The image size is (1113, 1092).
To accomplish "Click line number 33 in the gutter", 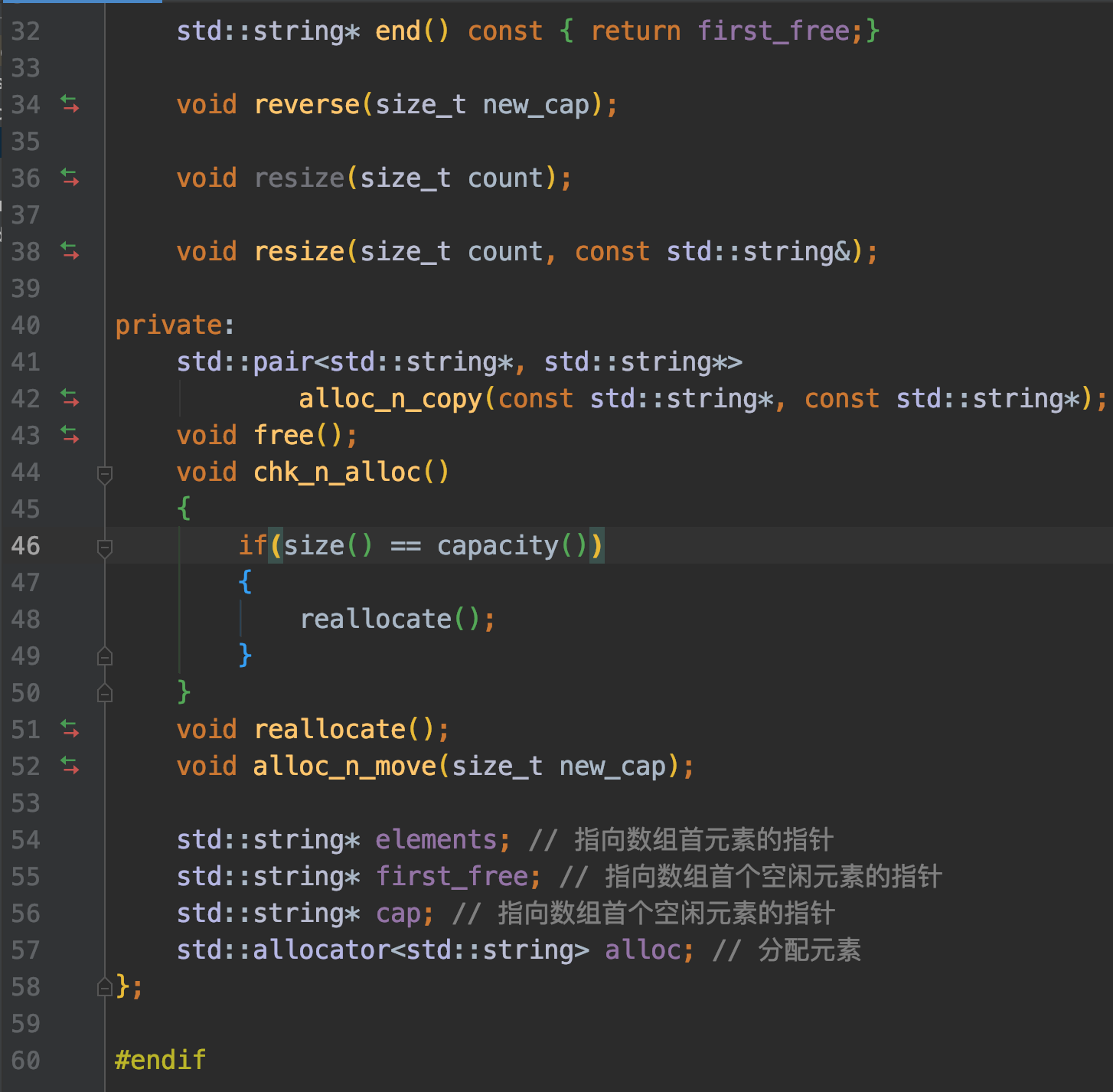I will coord(25,67).
